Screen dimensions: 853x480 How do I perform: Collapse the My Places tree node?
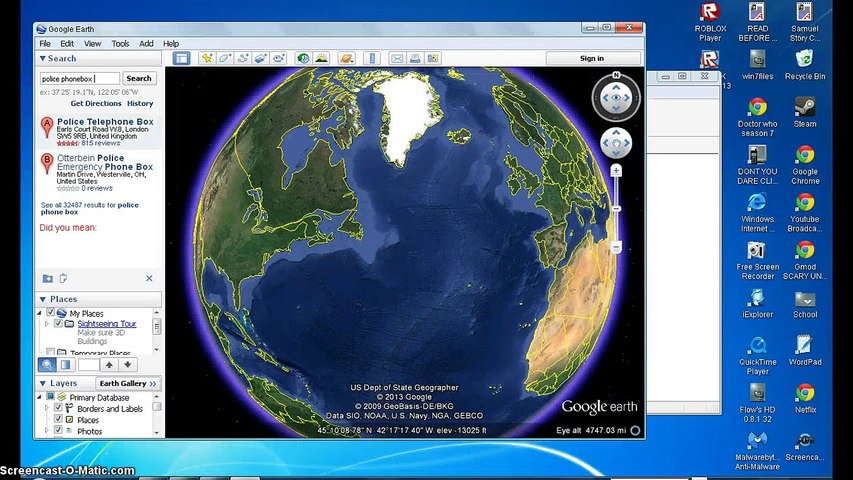[x=40, y=313]
